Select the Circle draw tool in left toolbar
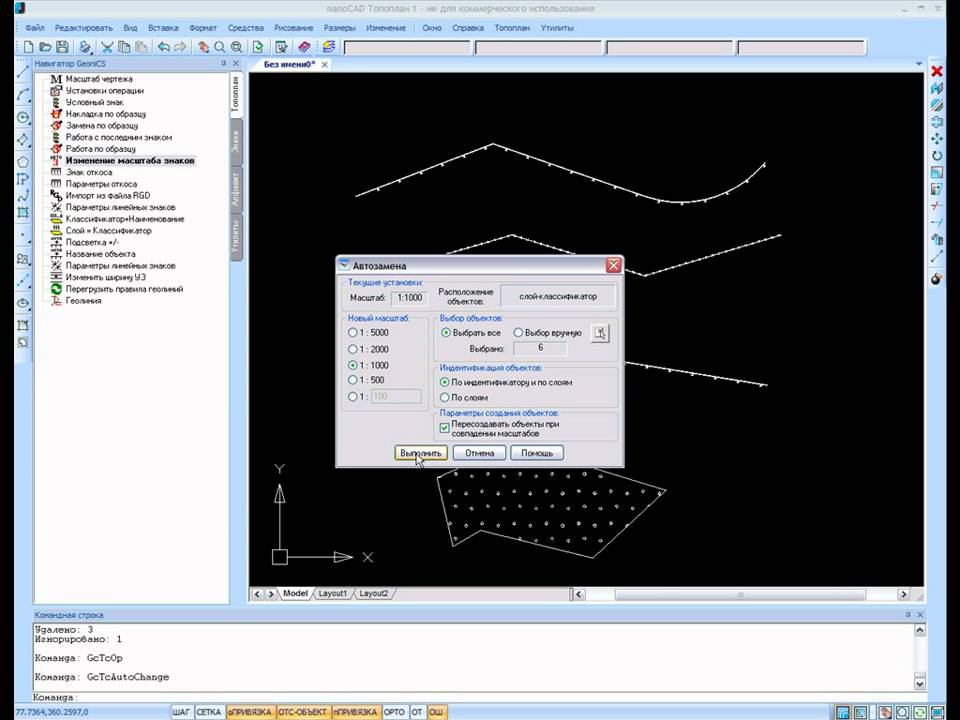This screenshot has height=720, width=960. pos(23,118)
